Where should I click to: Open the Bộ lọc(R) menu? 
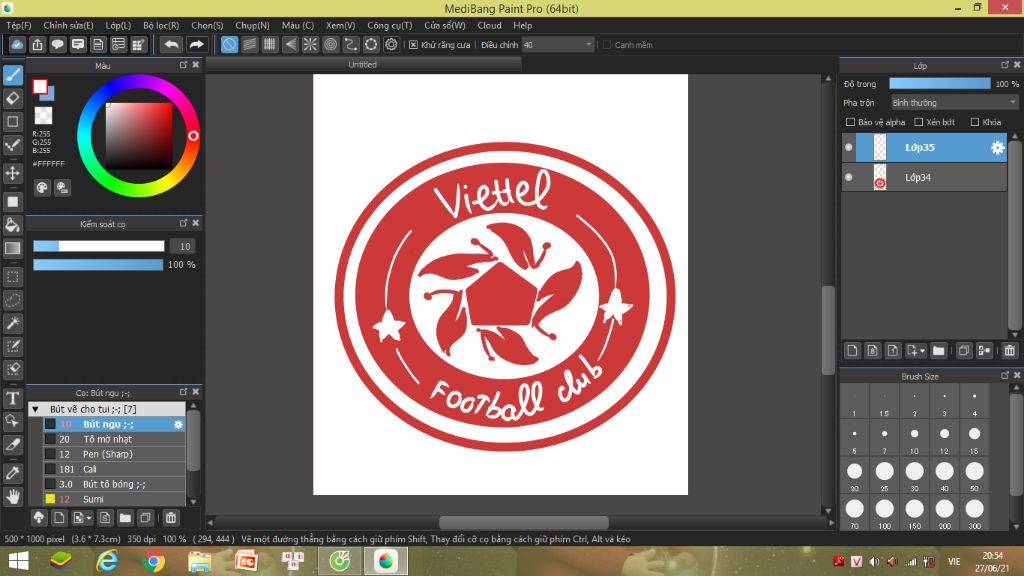click(x=161, y=25)
